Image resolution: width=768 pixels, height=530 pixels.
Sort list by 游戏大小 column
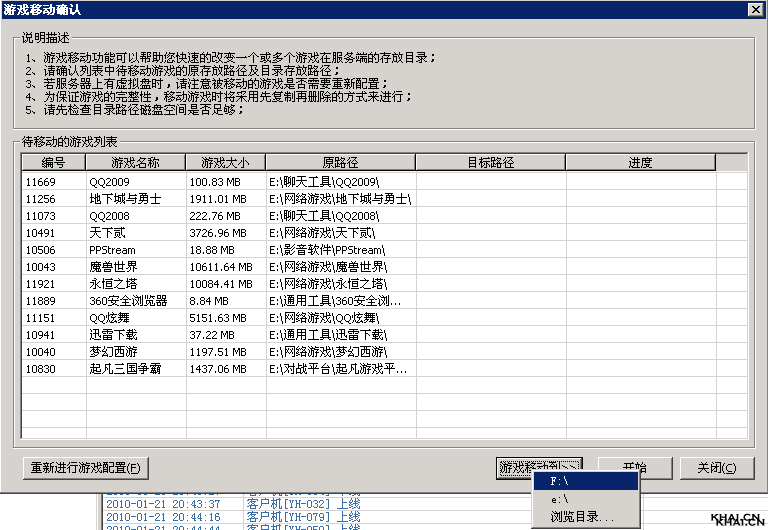(x=225, y=163)
